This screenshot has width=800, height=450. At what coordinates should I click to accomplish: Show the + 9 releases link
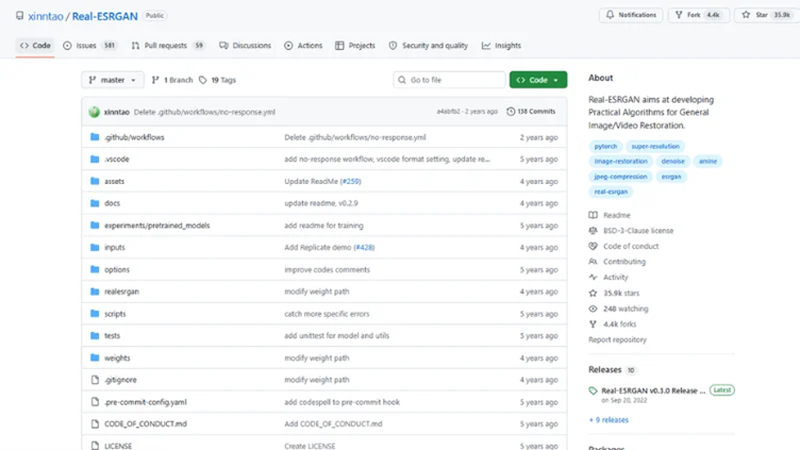(x=609, y=420)
